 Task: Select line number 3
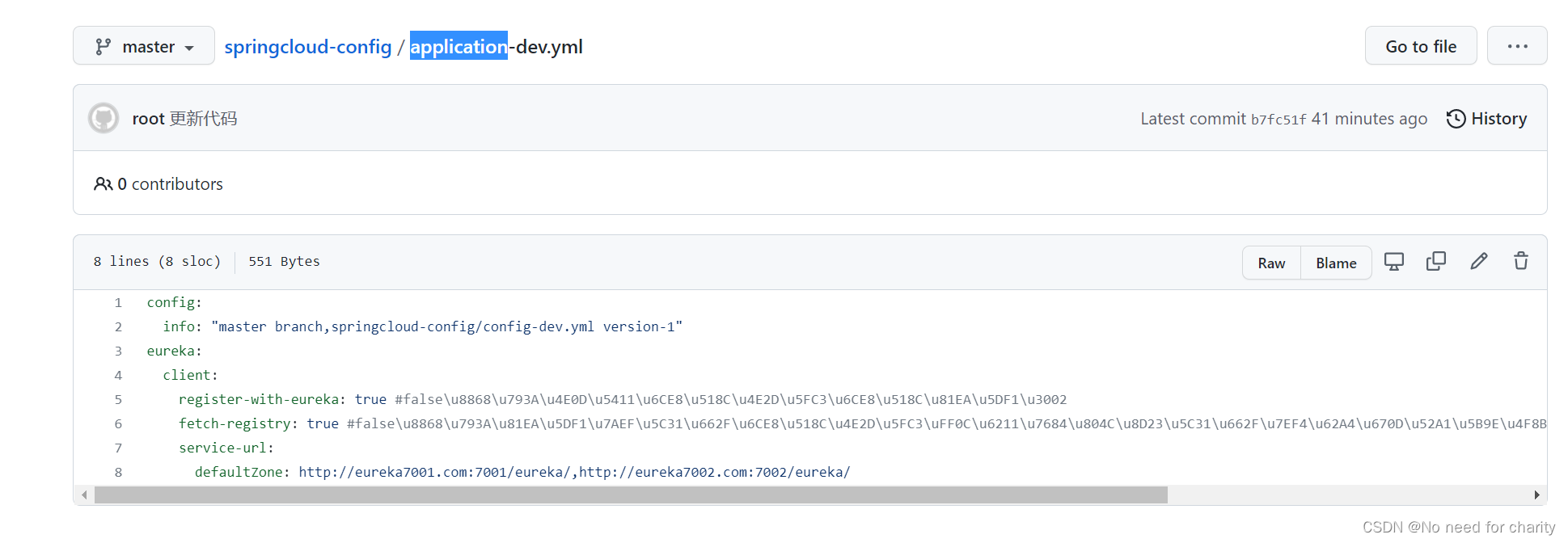(x=118, y=351)
